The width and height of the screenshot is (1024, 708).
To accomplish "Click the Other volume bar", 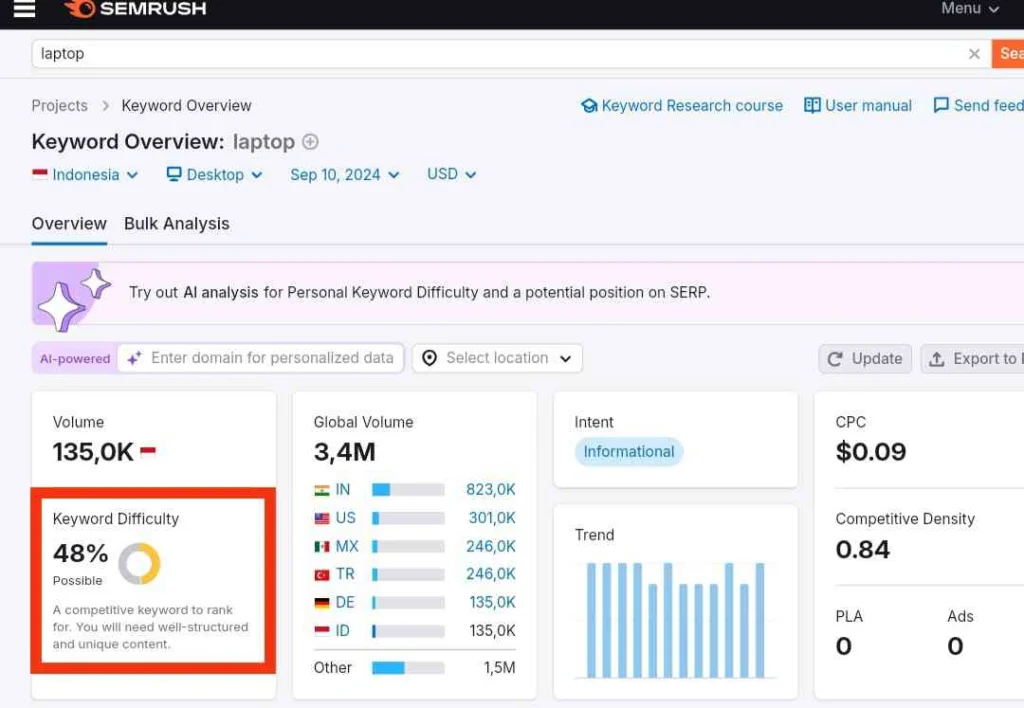I will (408, 668).
